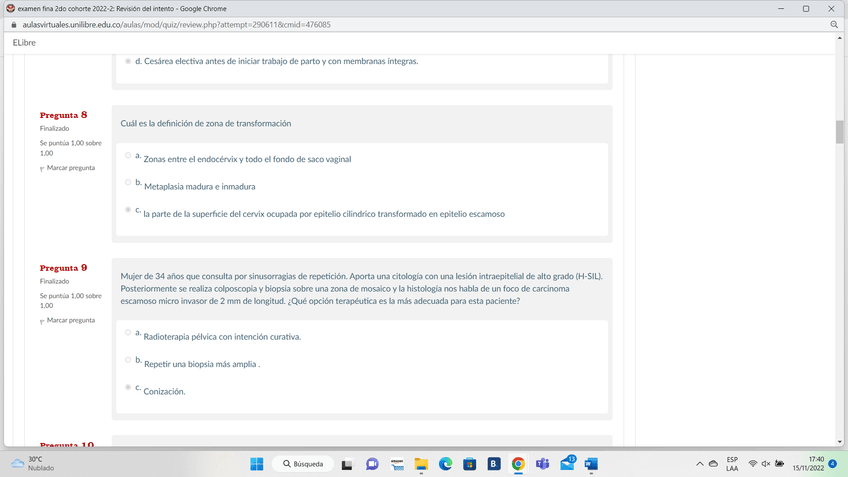
Task: Launch the Chat app in the taskbar
Action: point(372,464)
